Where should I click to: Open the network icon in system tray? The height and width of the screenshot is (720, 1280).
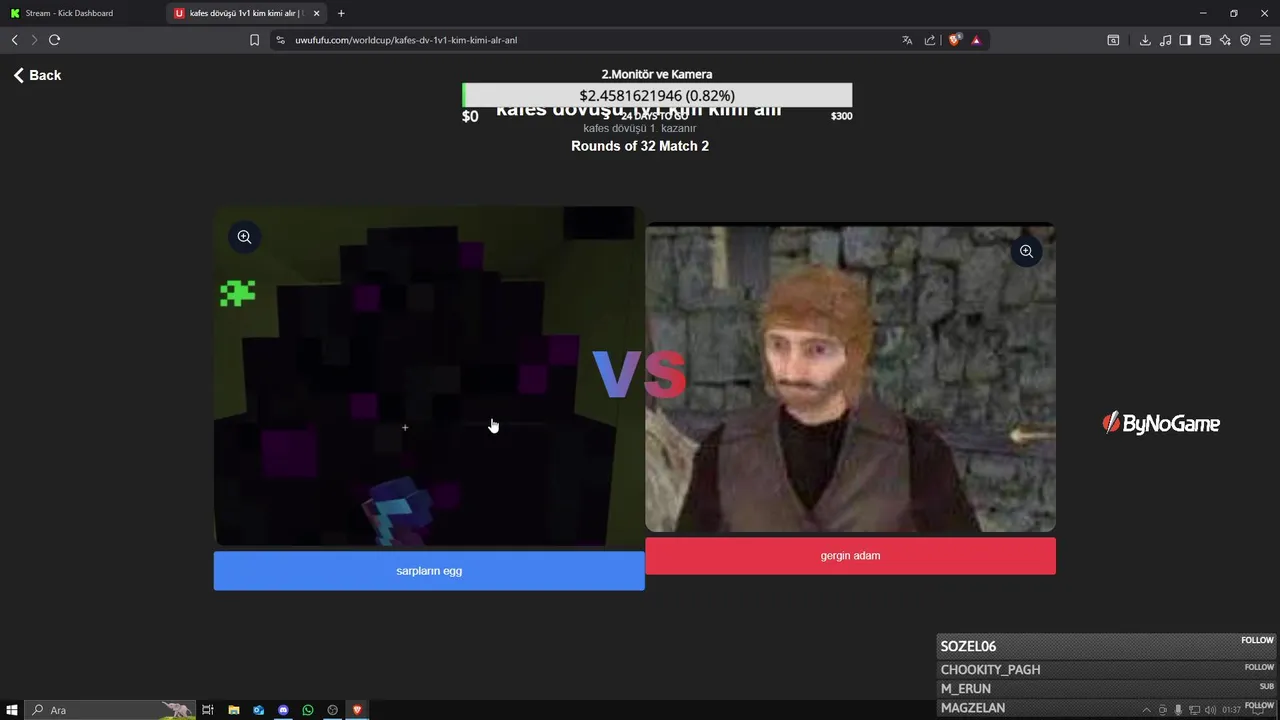click(x=1194, y=710)
